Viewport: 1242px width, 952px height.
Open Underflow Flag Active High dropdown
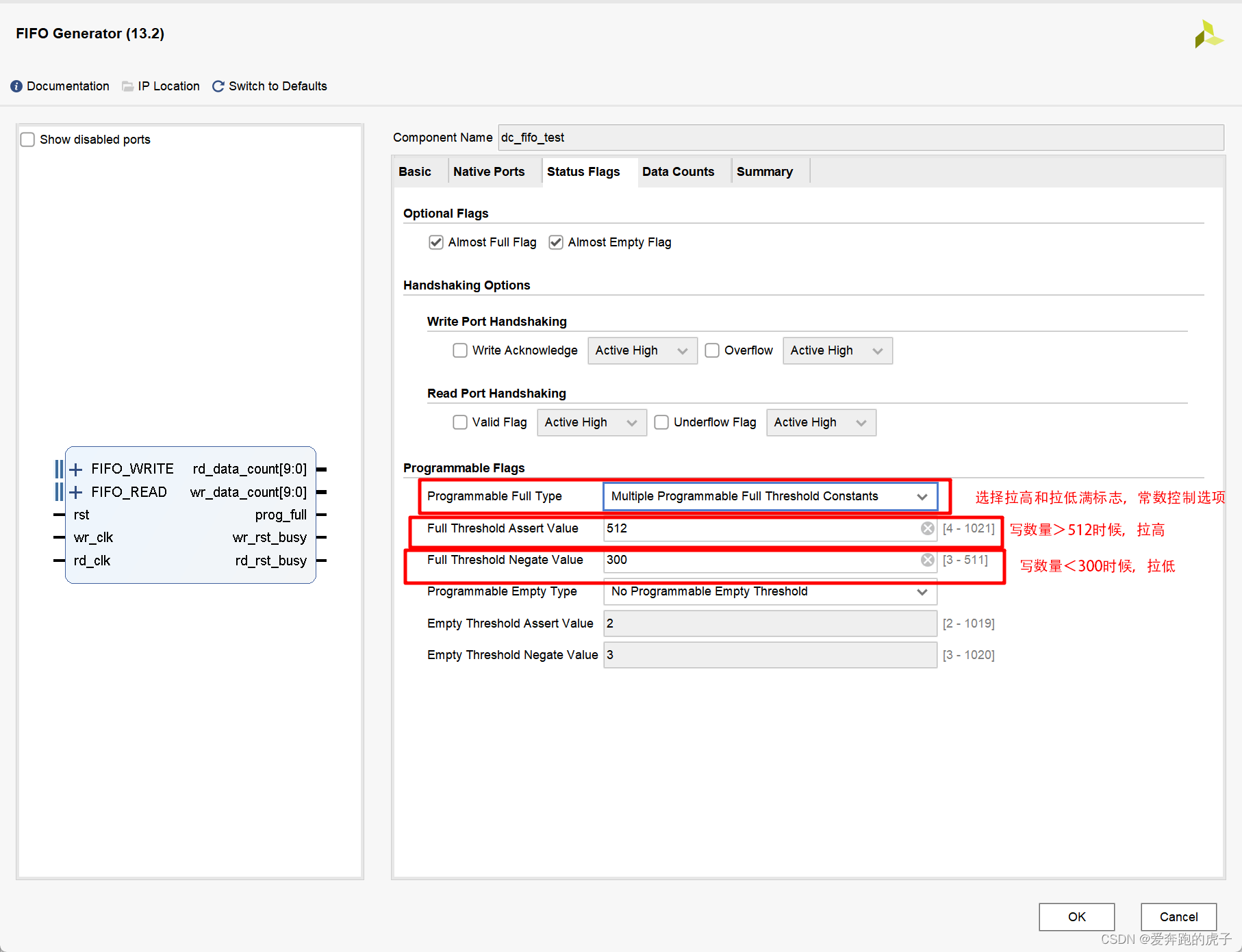point(821,422)
